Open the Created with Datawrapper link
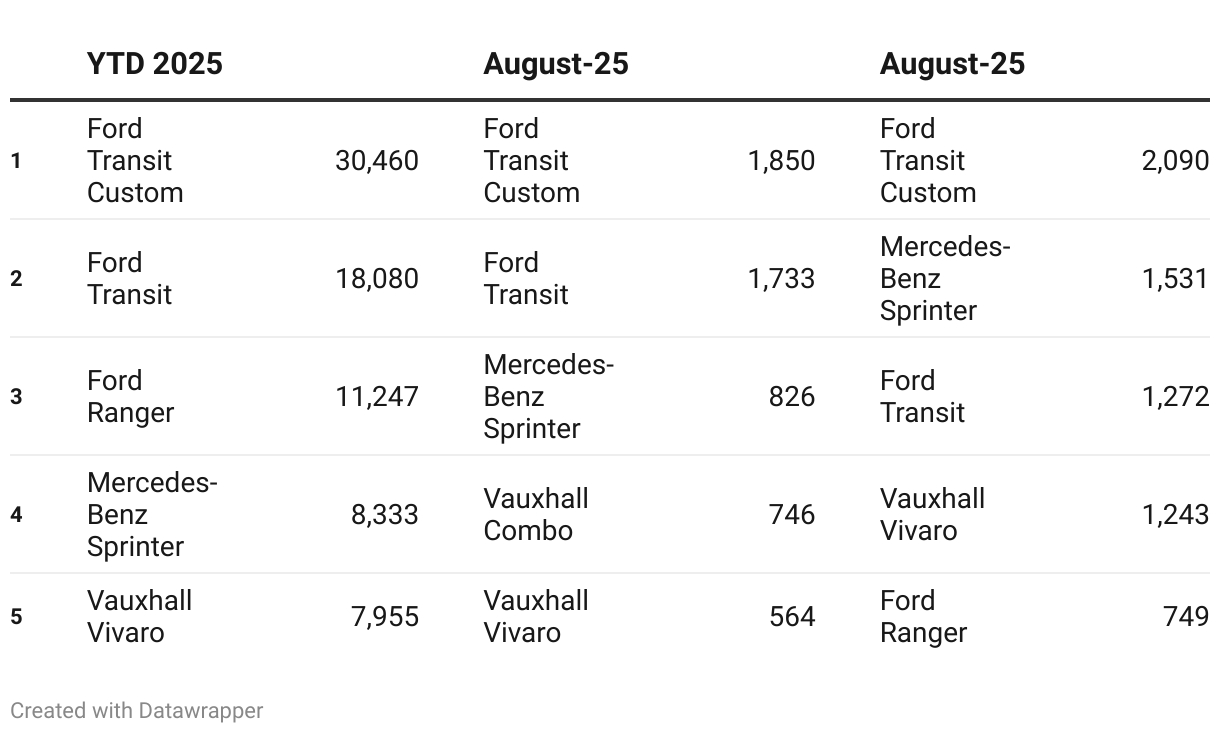The image size is (1220, 734). pyautogui.click(x=137, y=711)
